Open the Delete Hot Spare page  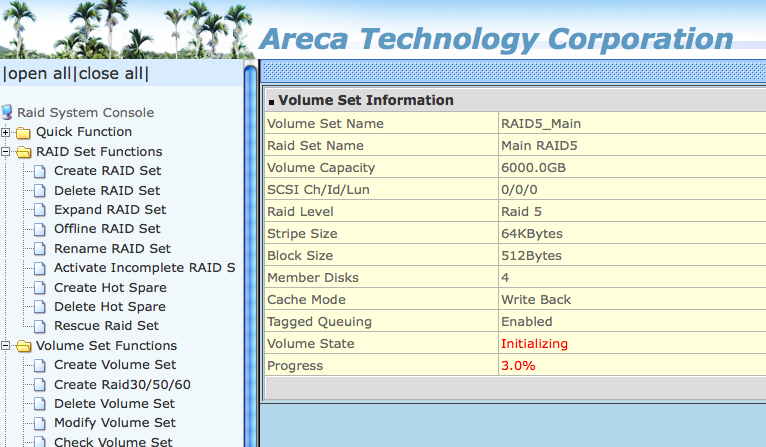click(x=110, y=307)
